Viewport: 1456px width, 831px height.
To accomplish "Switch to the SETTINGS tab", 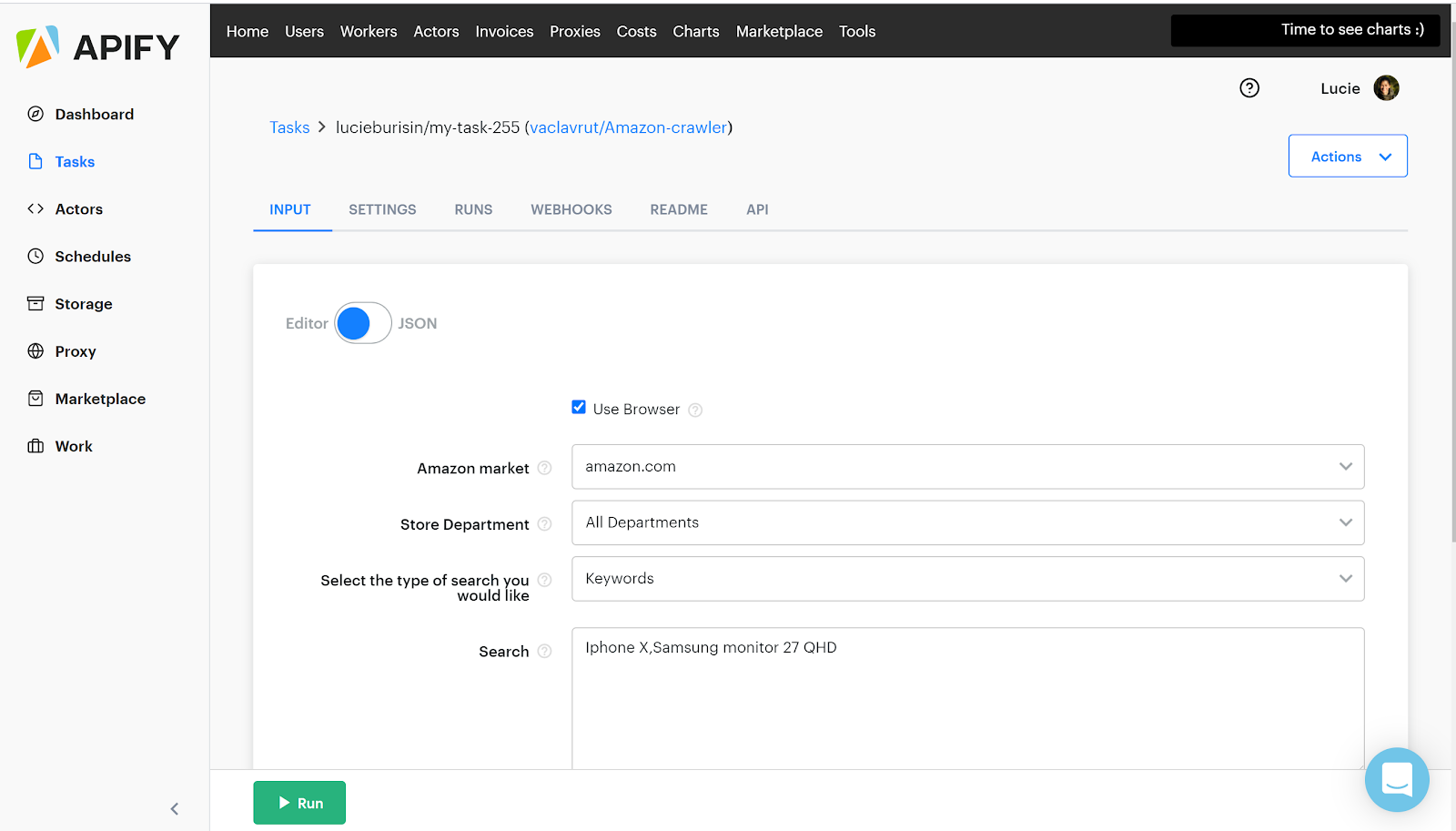I will (x=382, y=209).
